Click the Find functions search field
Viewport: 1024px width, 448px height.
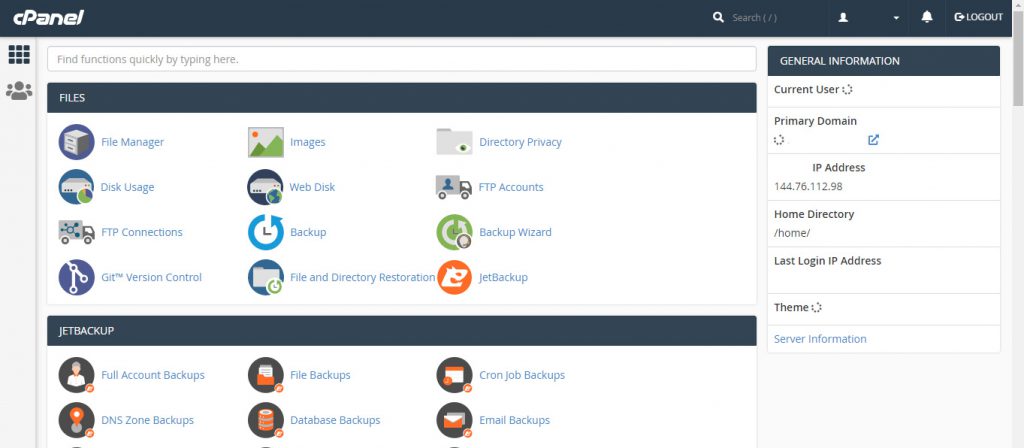[401, 59]
